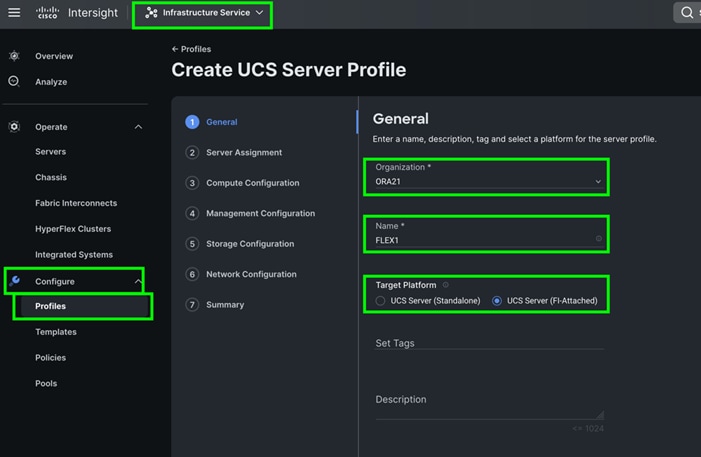Image resolution: width=701 pixels, height=457 pixels.
Task: Open Chassis under Operate
Action: tap(51, 177)
